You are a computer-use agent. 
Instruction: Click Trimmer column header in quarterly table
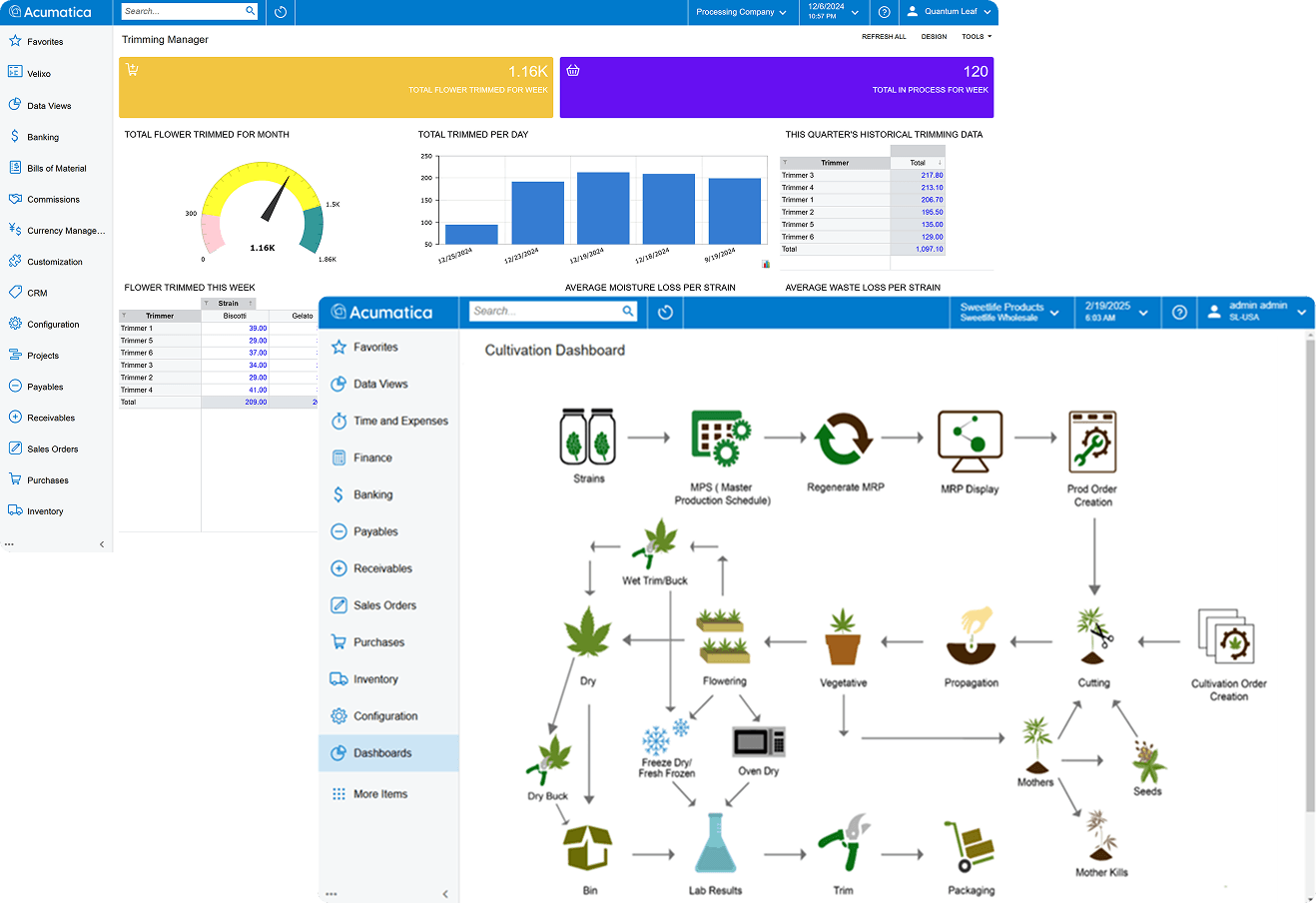click(x=835, y=163)
